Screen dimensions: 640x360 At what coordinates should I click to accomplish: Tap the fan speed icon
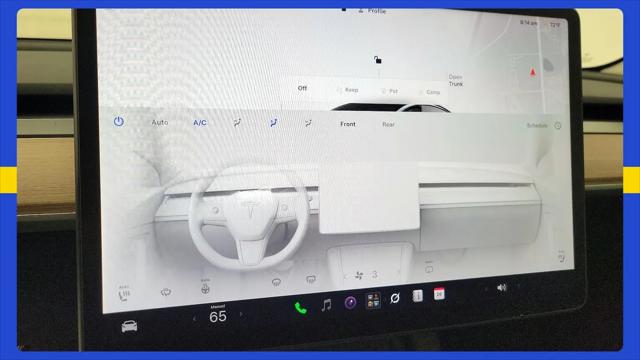click(359, 276)
